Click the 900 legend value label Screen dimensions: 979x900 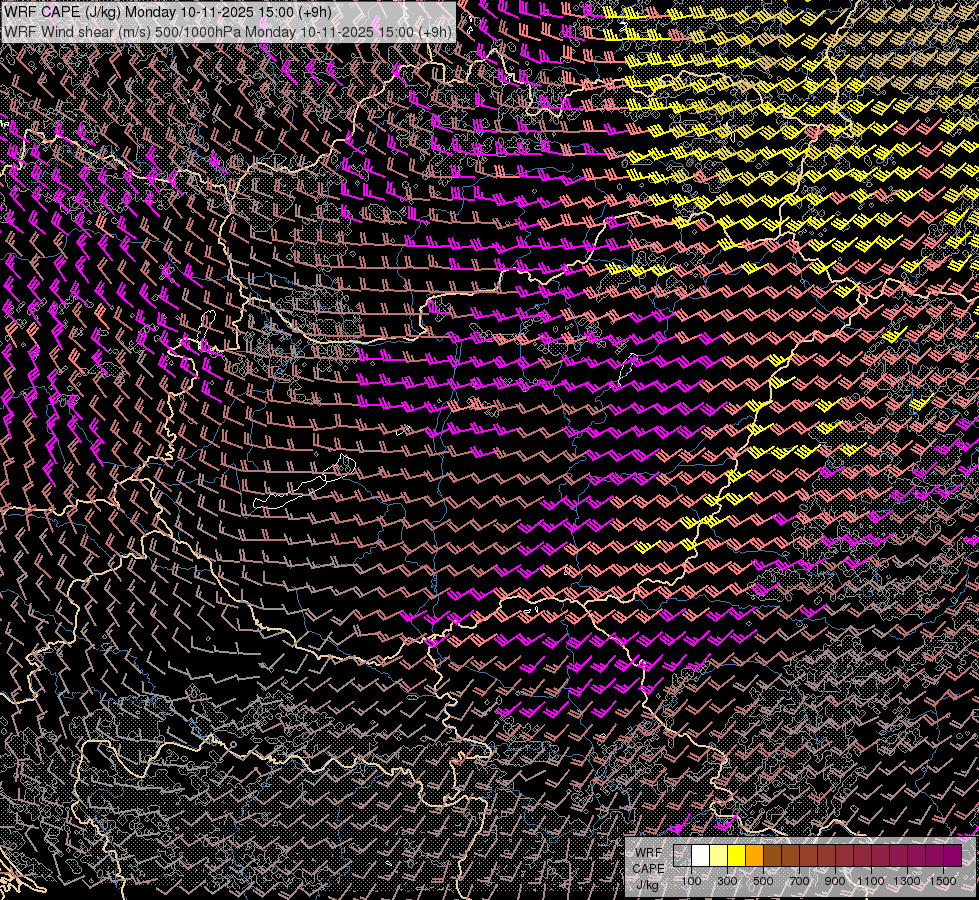(835, 881)
